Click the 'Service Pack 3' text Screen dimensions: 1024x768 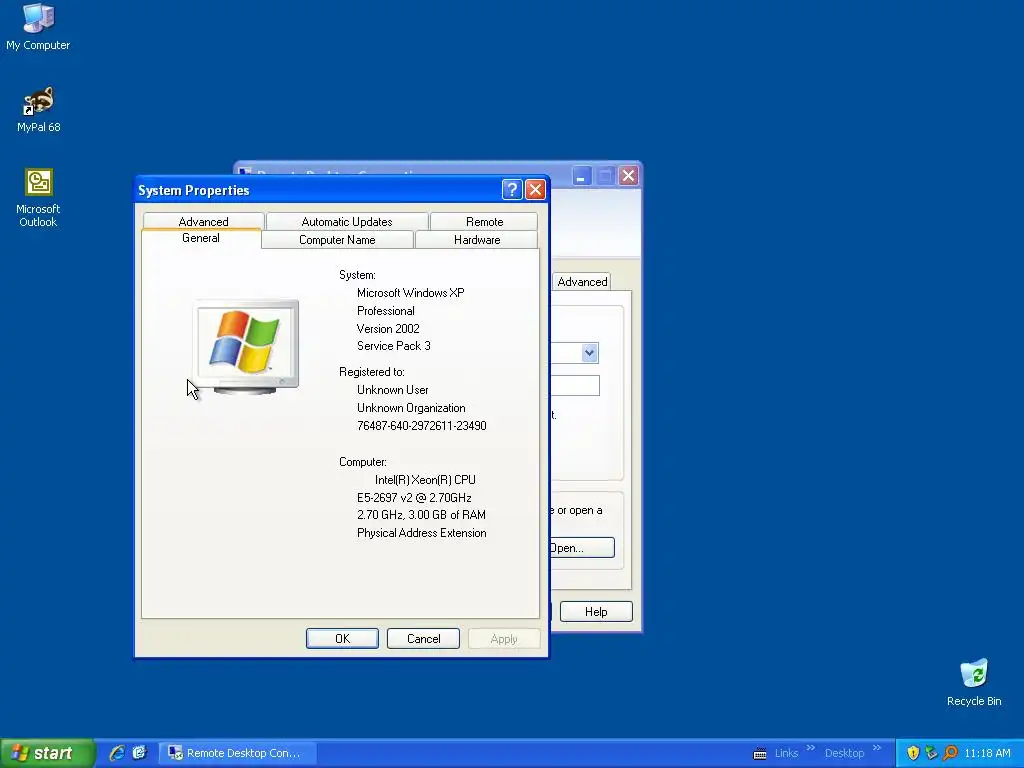click(x=394, y=346)
